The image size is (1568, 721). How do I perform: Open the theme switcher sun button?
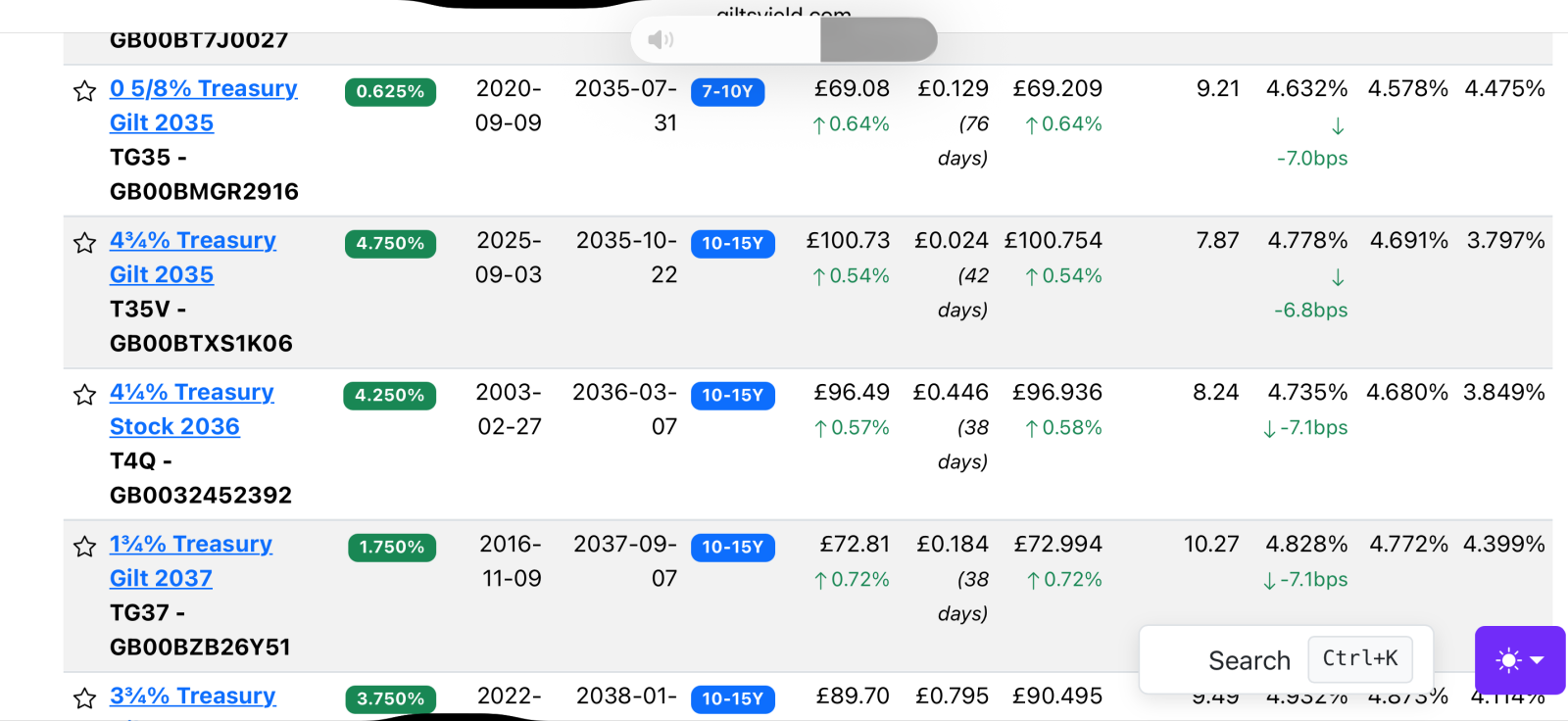(1519, 660)
